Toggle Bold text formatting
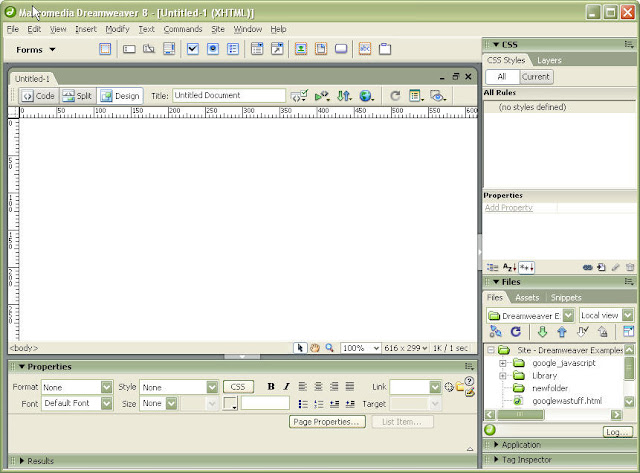 click(x=271, y=387)
